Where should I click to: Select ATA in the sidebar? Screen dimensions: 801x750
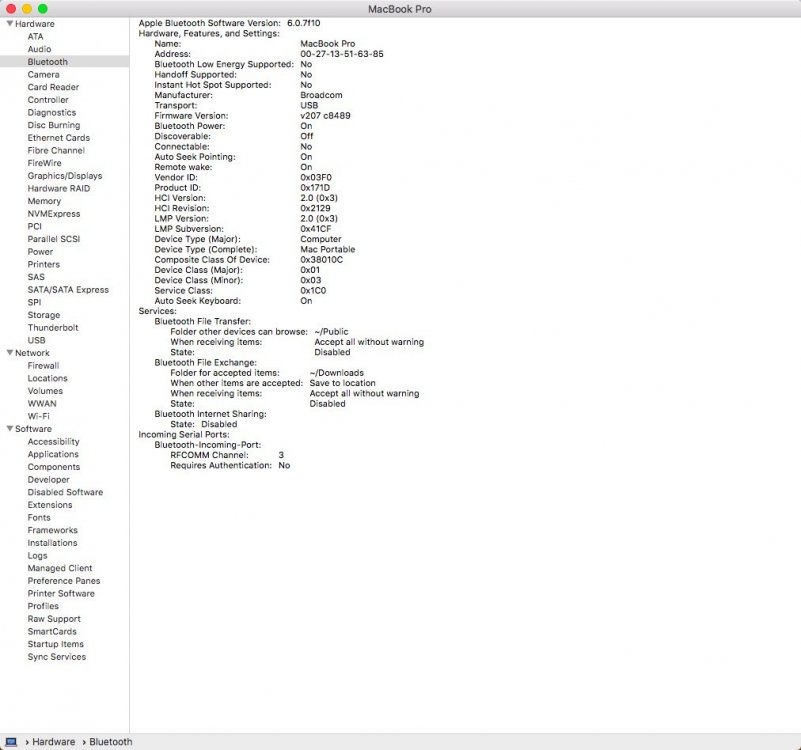click(35, 36)
